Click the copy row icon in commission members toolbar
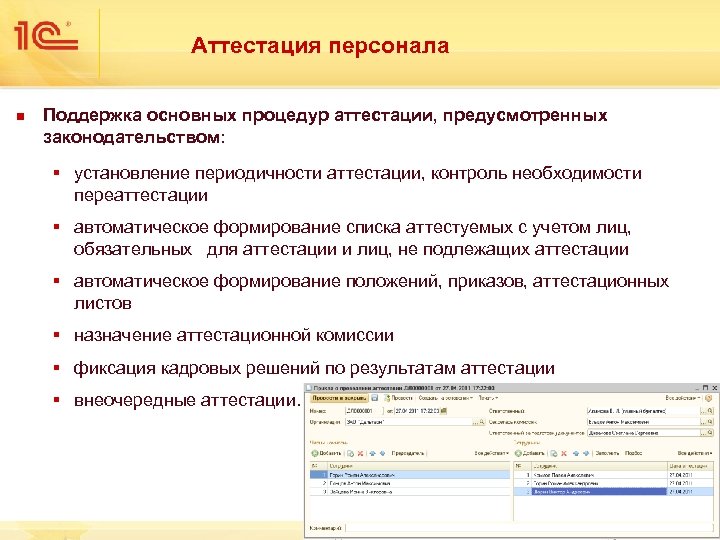This screenshot has height=540, width=720. click(350, 453)
